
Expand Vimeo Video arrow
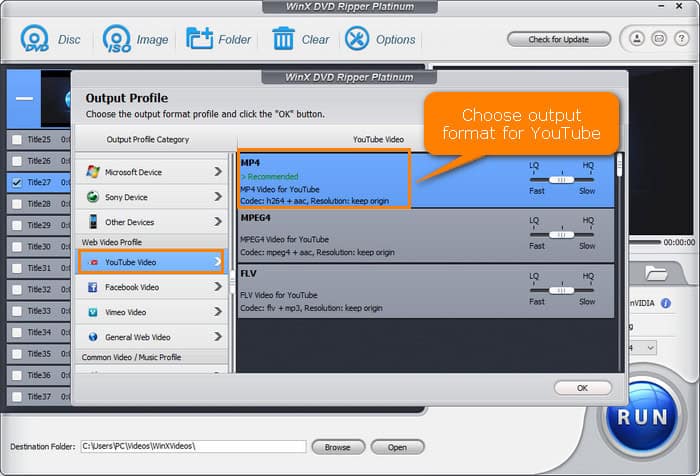pos(217,312)
